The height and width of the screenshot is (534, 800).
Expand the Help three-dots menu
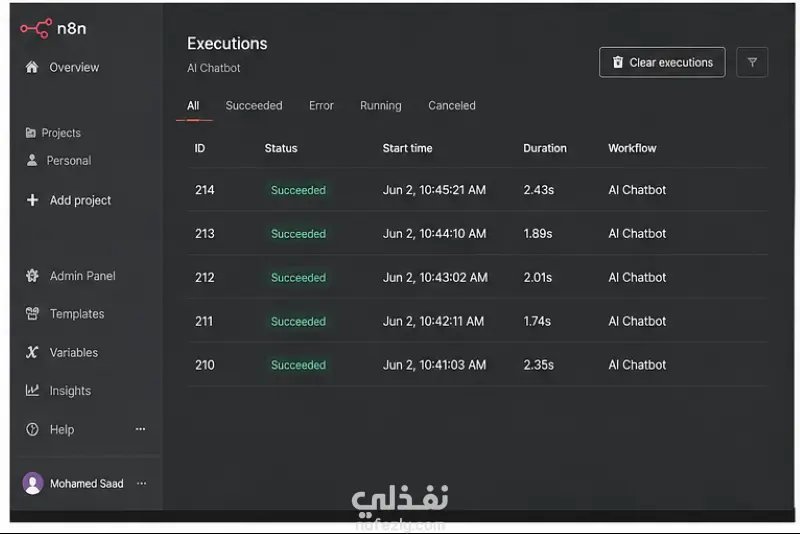[x=140, y=429]
